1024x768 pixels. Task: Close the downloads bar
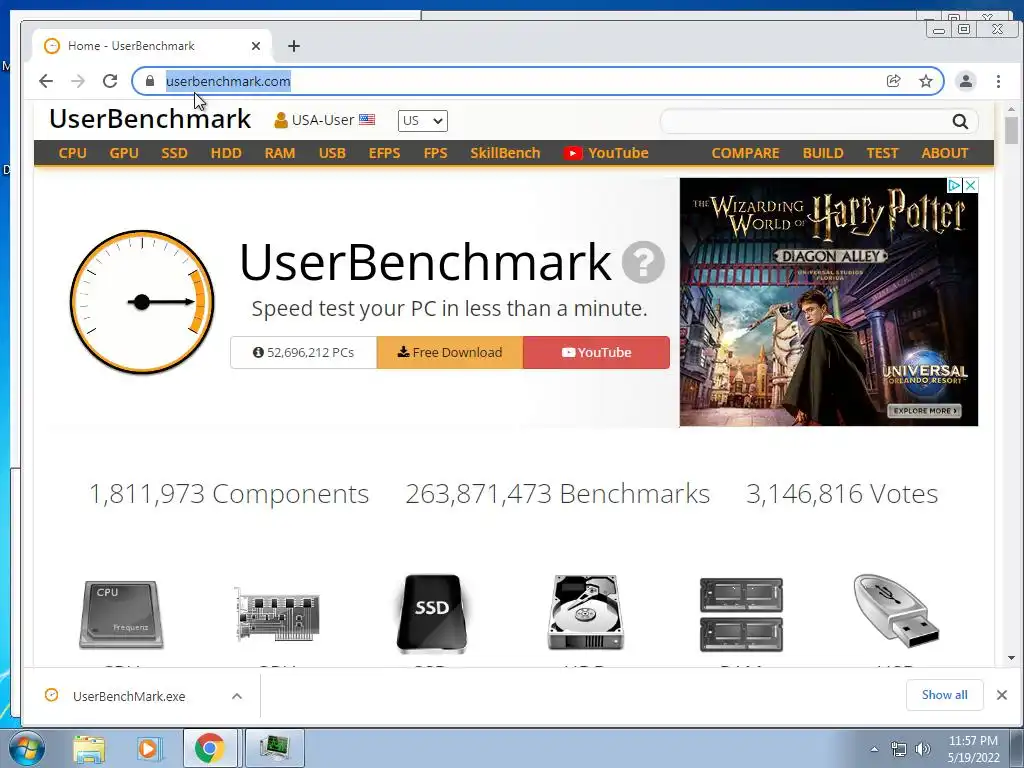coord(1002,695)
